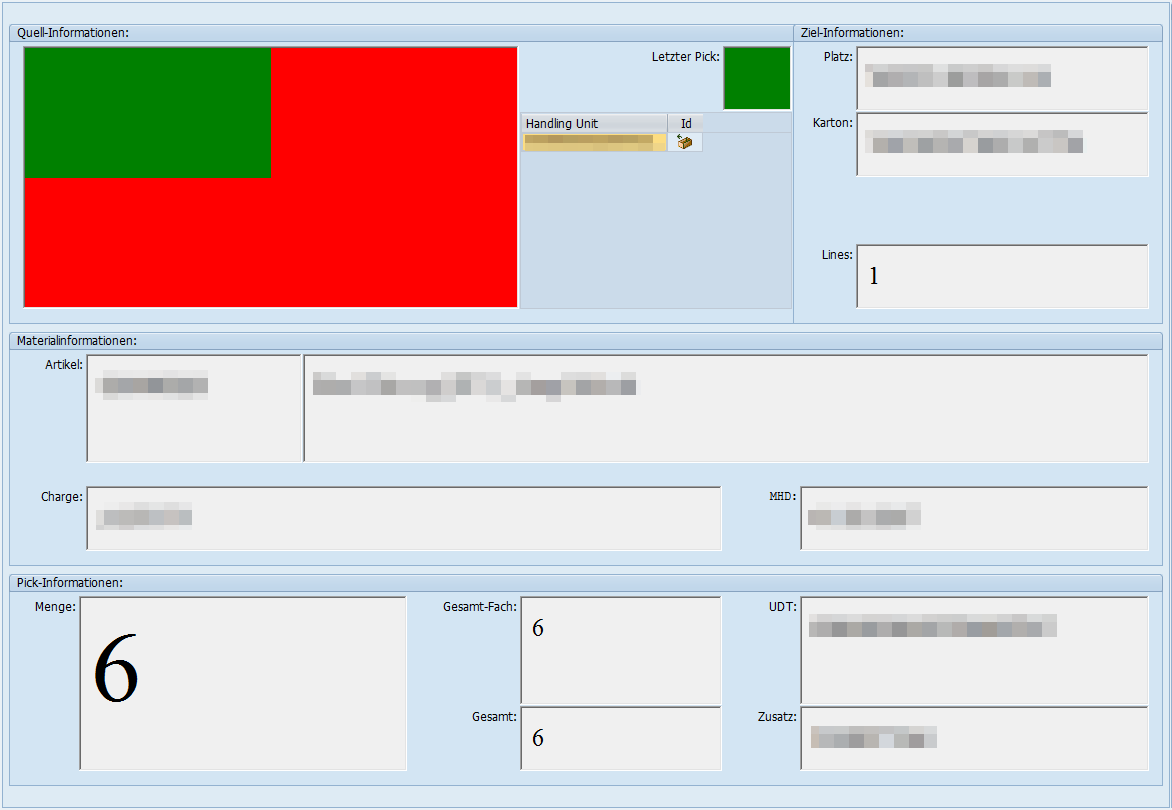Click the large Menge quantity field
This screenshot has width=1172, height=810.
point(243,684)
